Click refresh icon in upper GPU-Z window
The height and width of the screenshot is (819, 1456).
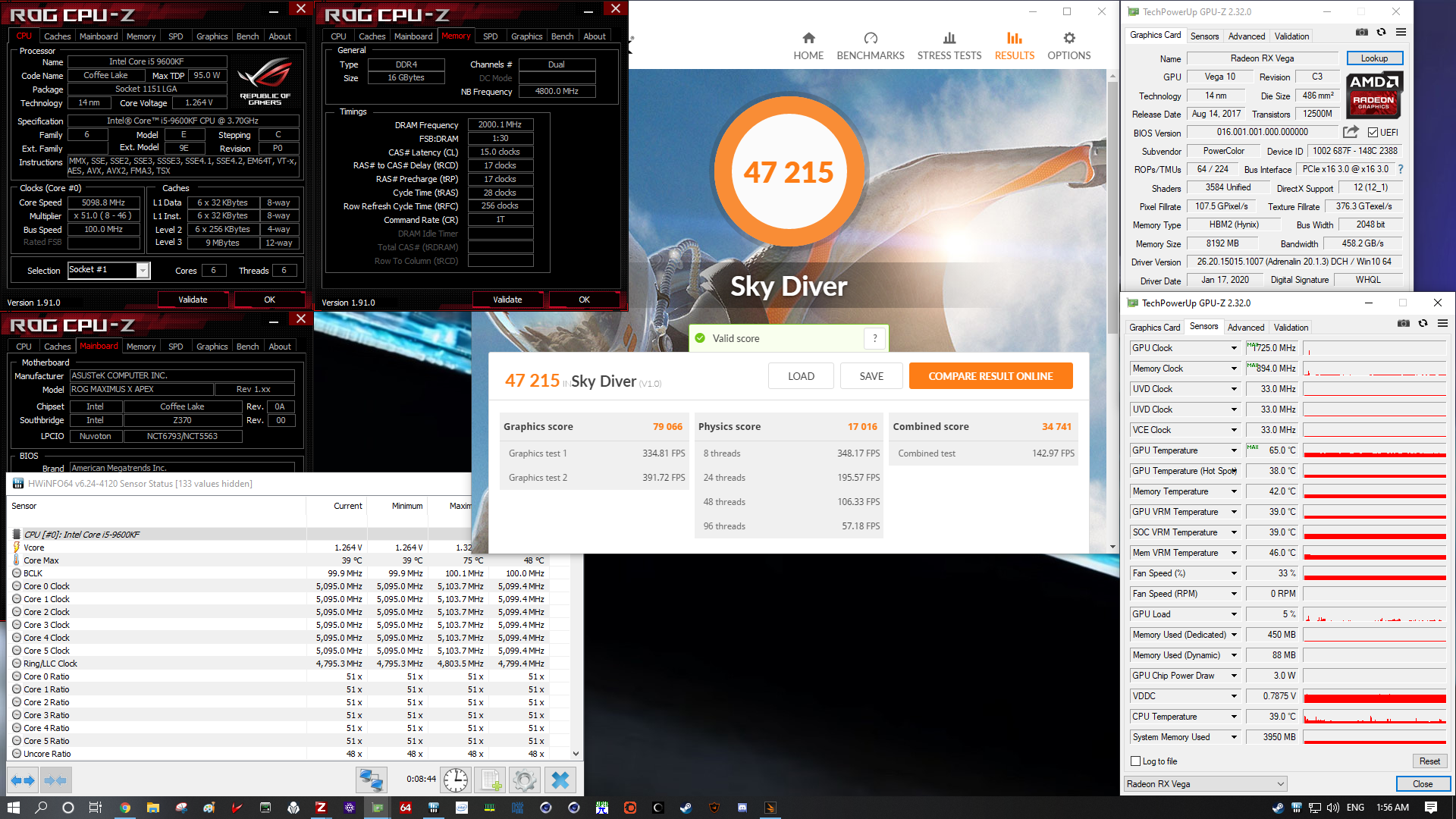coord(1381,33)
